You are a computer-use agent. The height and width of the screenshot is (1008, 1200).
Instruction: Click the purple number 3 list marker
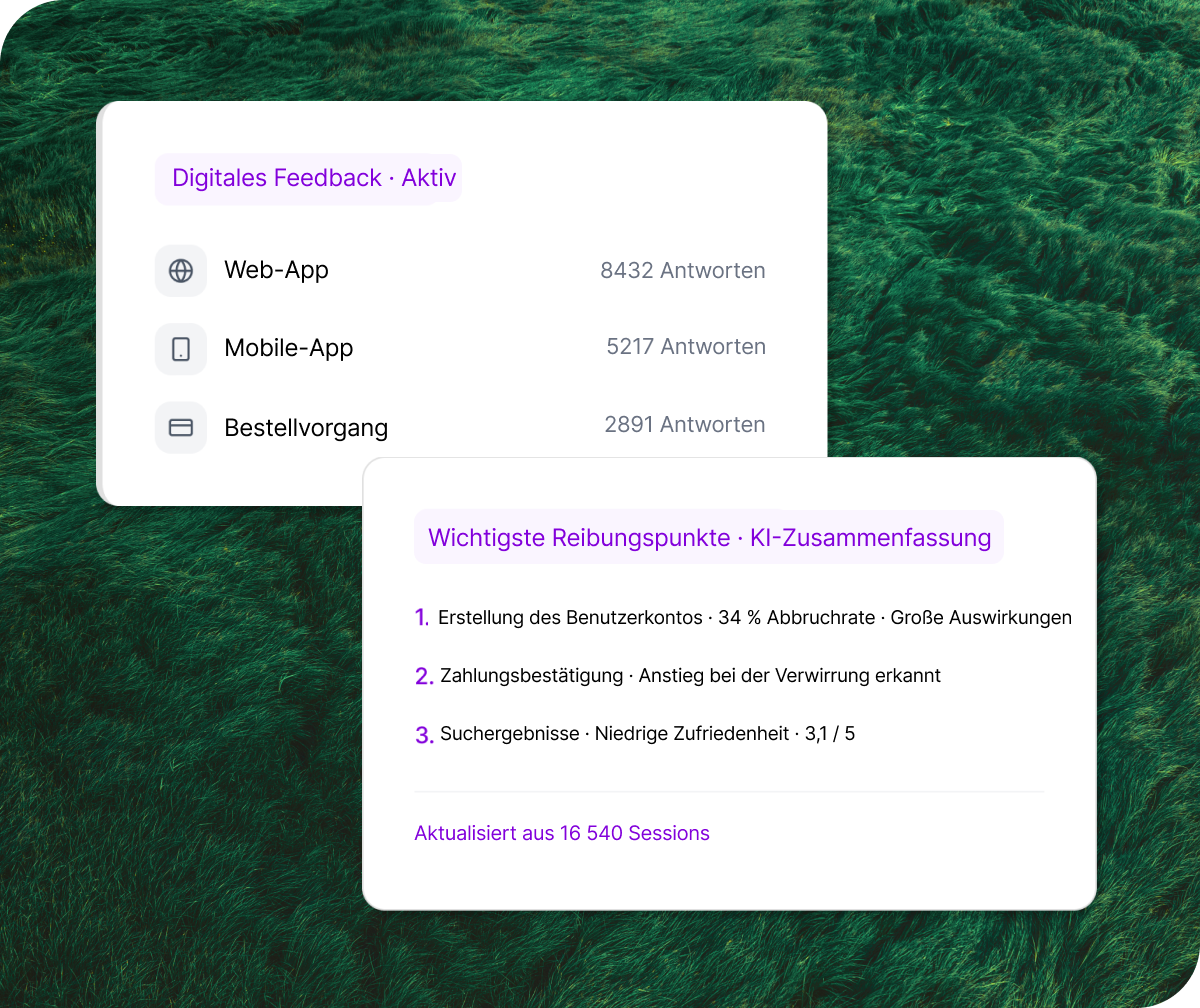[424, 735]
